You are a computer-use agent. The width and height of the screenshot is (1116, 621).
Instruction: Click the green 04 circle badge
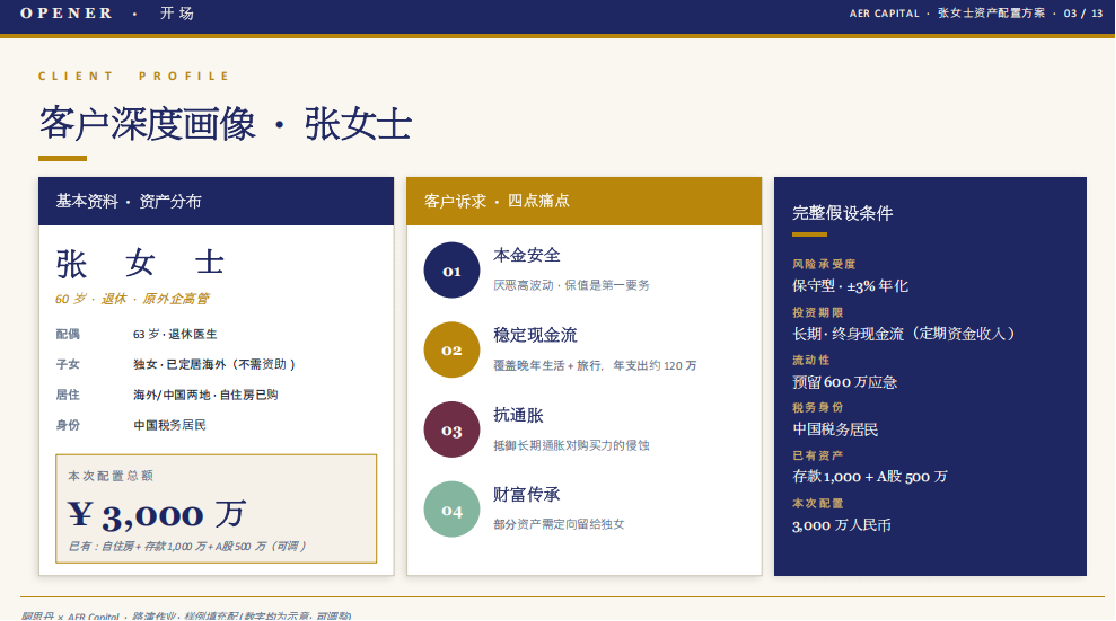point(451,509)
